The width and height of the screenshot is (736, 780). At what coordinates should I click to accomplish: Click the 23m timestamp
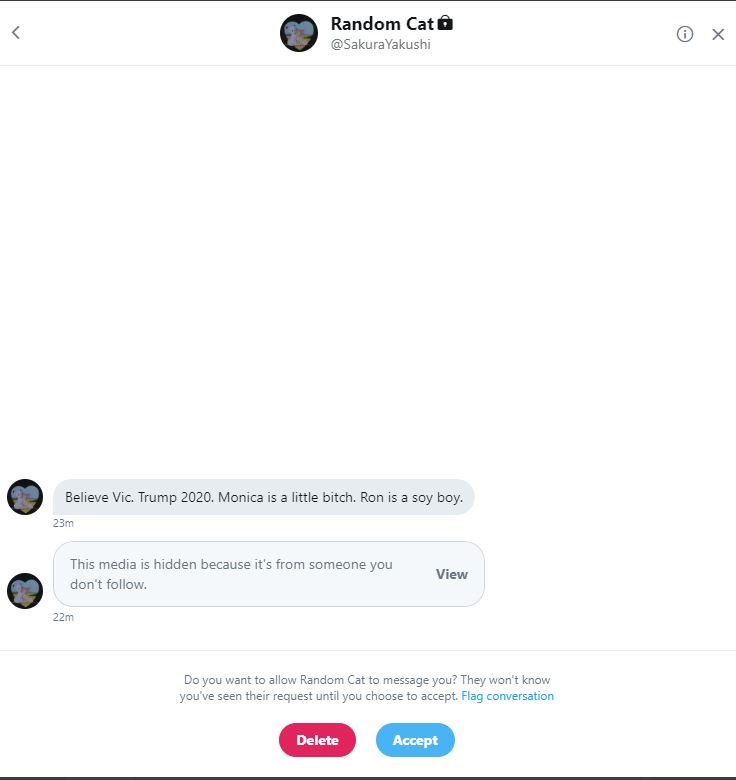(63, 523)
